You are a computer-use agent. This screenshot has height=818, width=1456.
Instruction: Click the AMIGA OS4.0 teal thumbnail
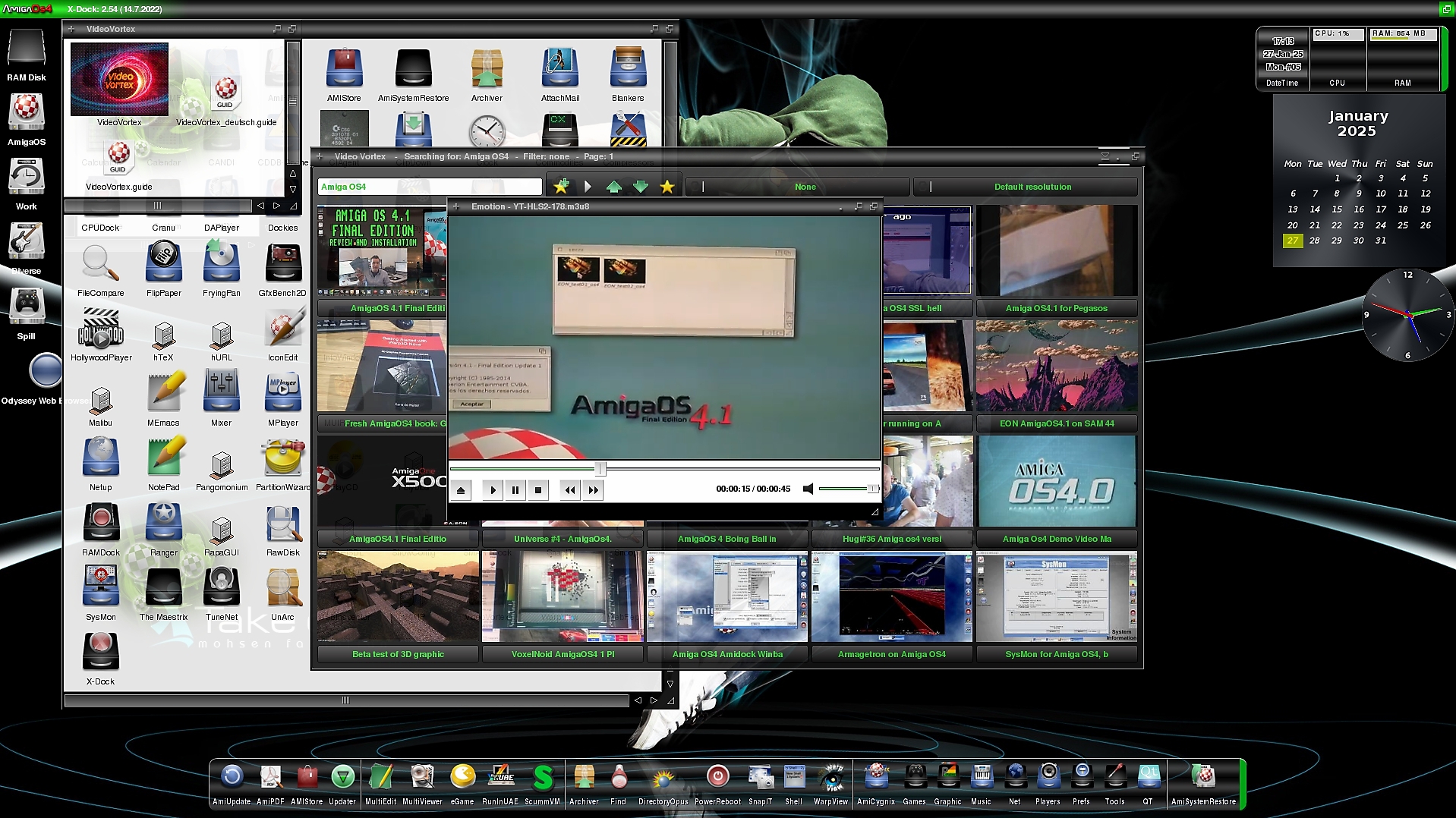pyautogui.click(x=1056, y=481)
